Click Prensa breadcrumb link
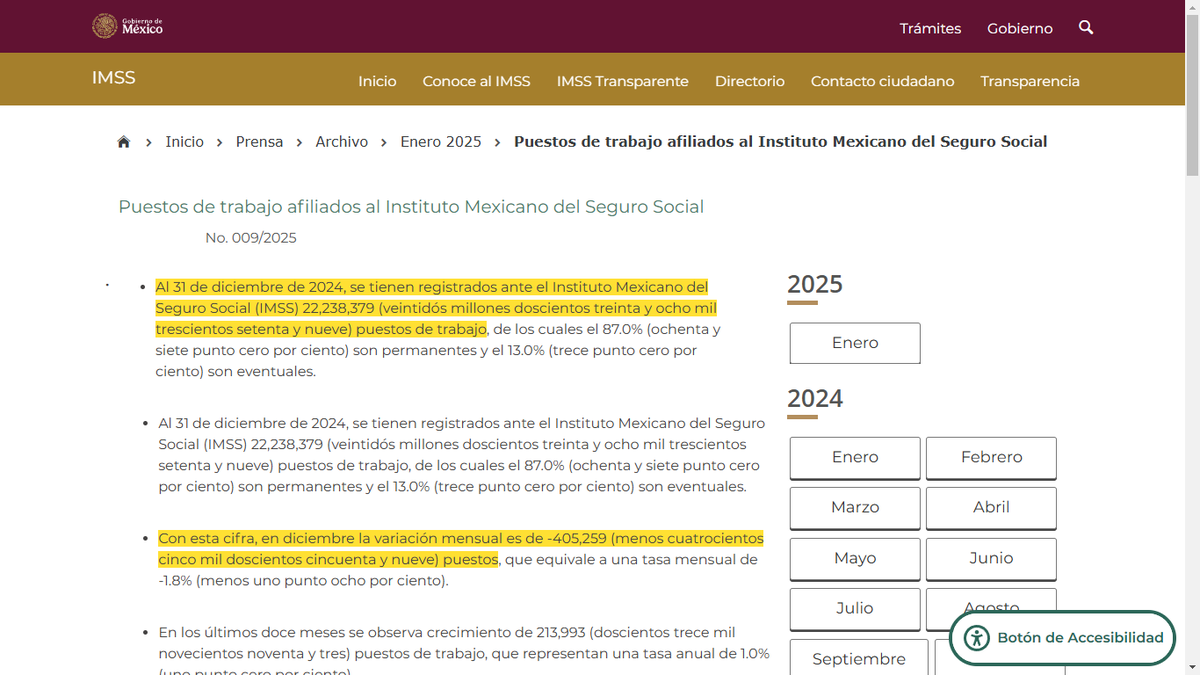The height and width of the screenshot is (675, 1200). [260, 142]
